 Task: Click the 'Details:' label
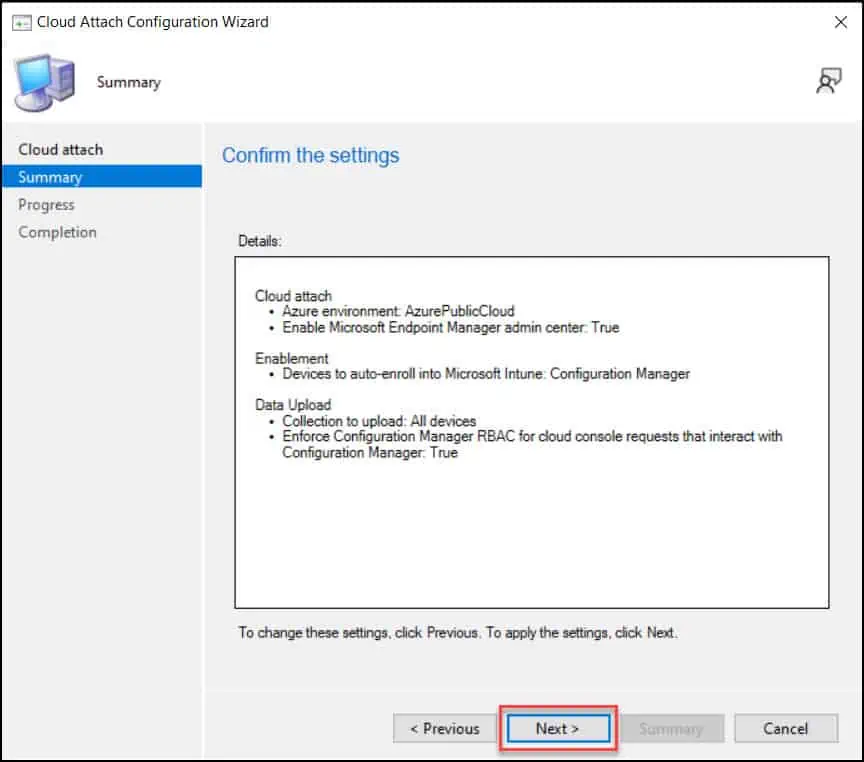260,241
